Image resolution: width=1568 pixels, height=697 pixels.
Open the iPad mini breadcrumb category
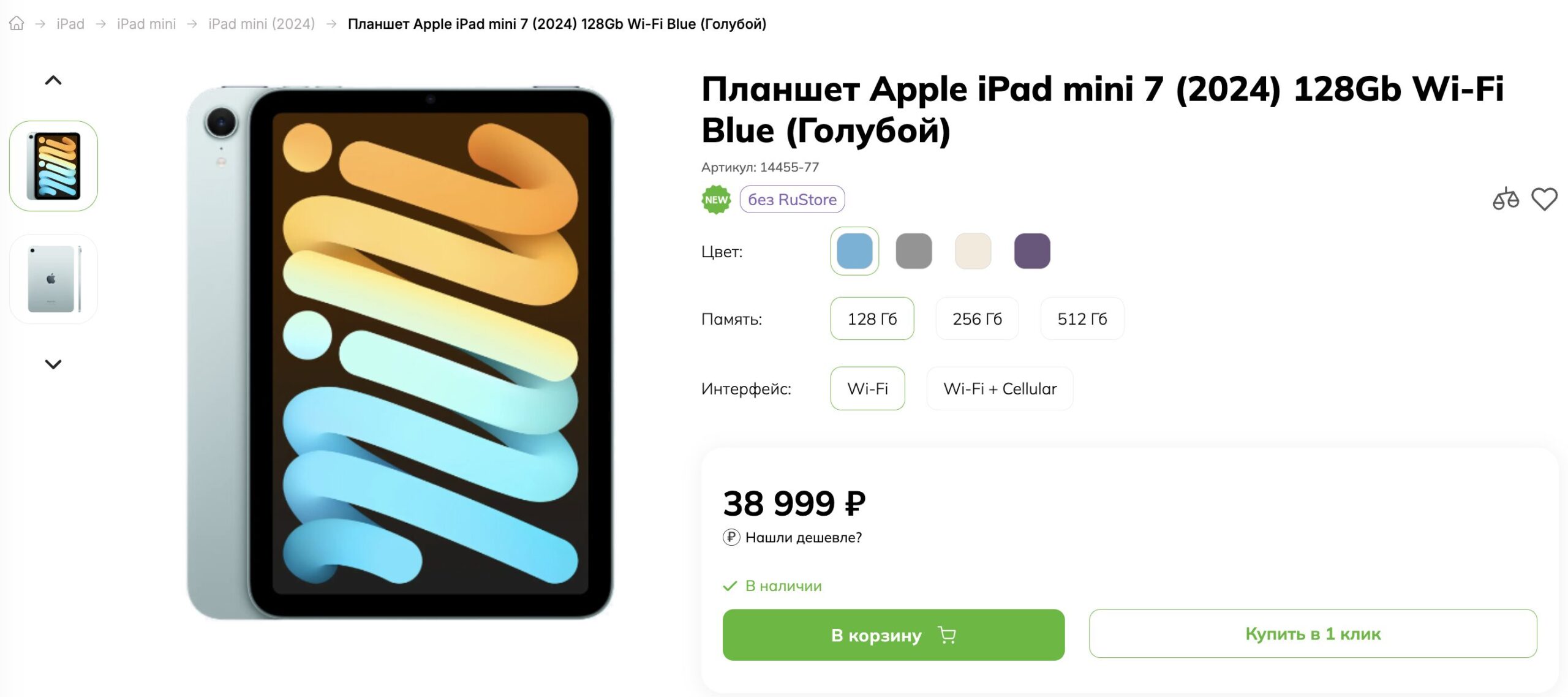pyautogui.click(x=147, y=23)
